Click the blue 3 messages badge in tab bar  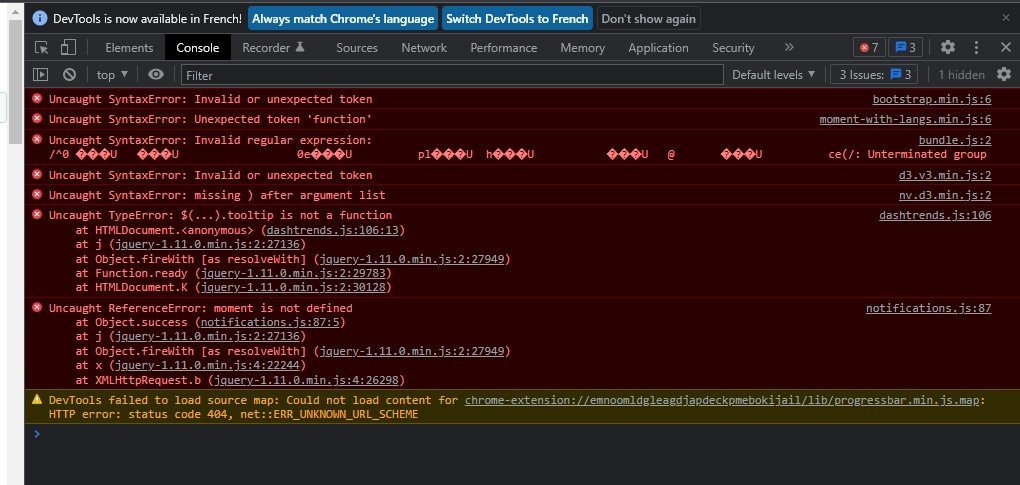pyautogui.click(x=906, y=47)
